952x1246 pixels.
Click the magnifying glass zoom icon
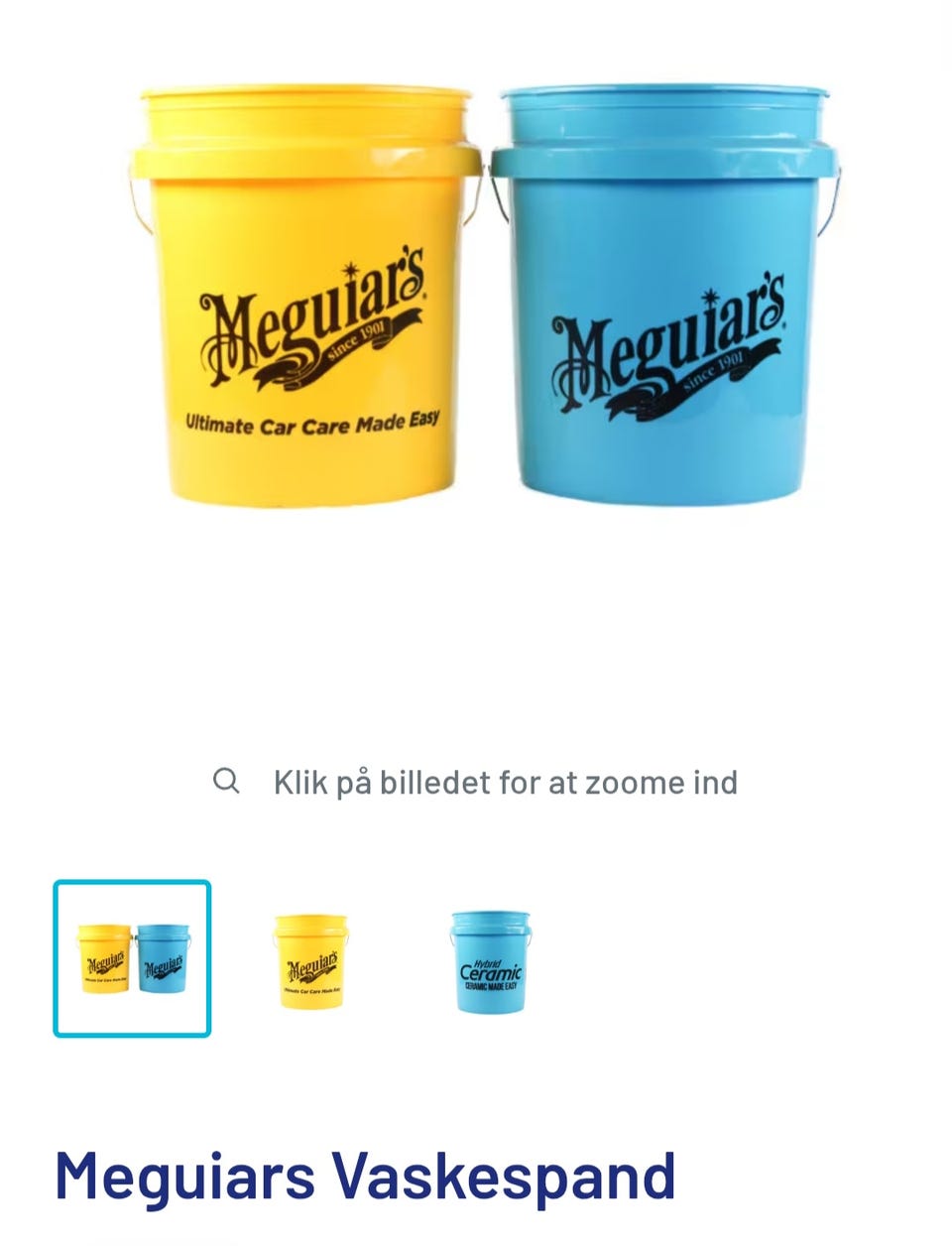pos(226,781)
